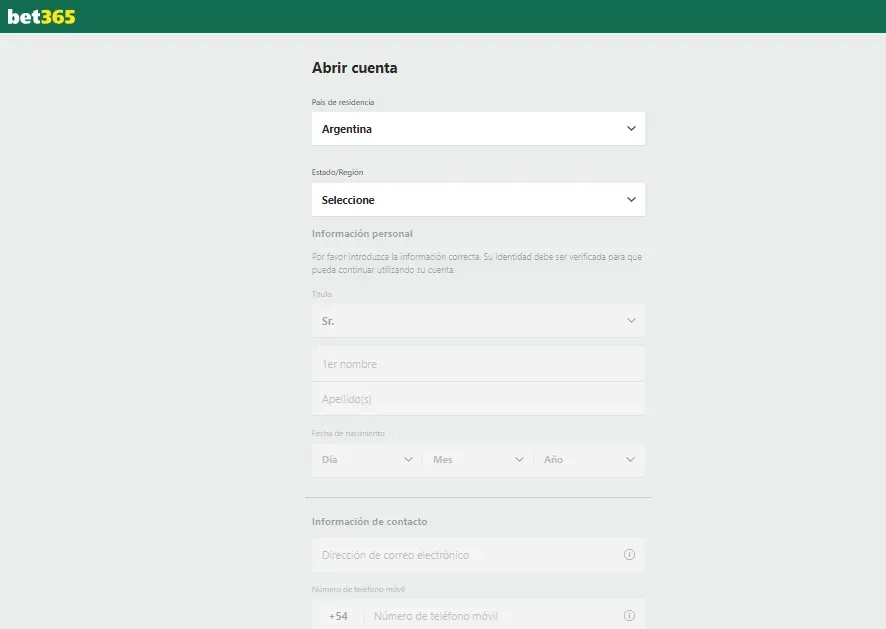Click the Dirección de correo electrónico field
This screenshot has height=629, width=886.
460,554
